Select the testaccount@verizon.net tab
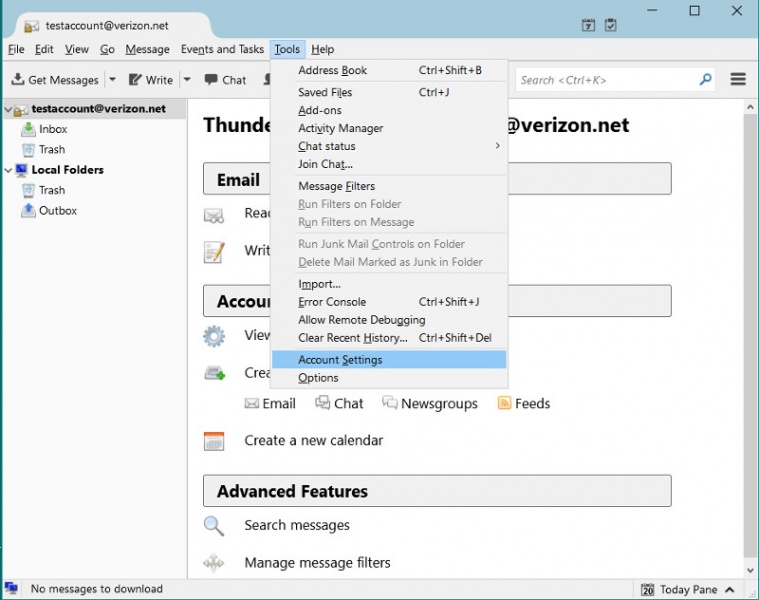The width and height of the screenshot is (759, 600). [x=114, y=26]
